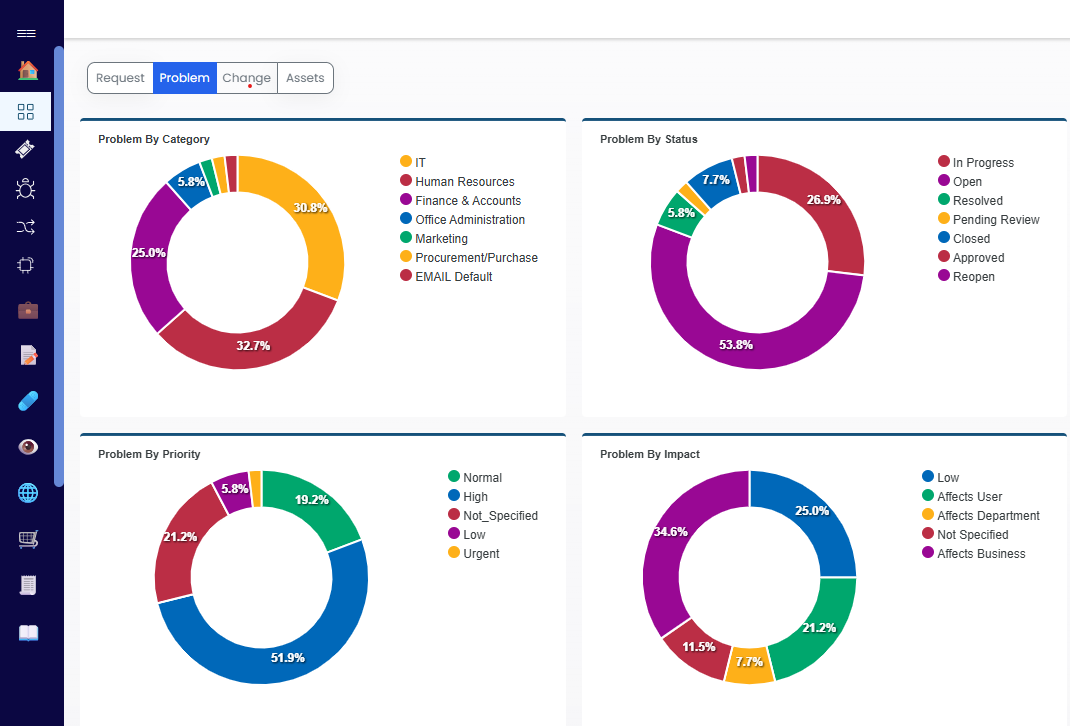Click the Problem By Status title
This screenshot has height=726, width=1070.
pos(648,139)
